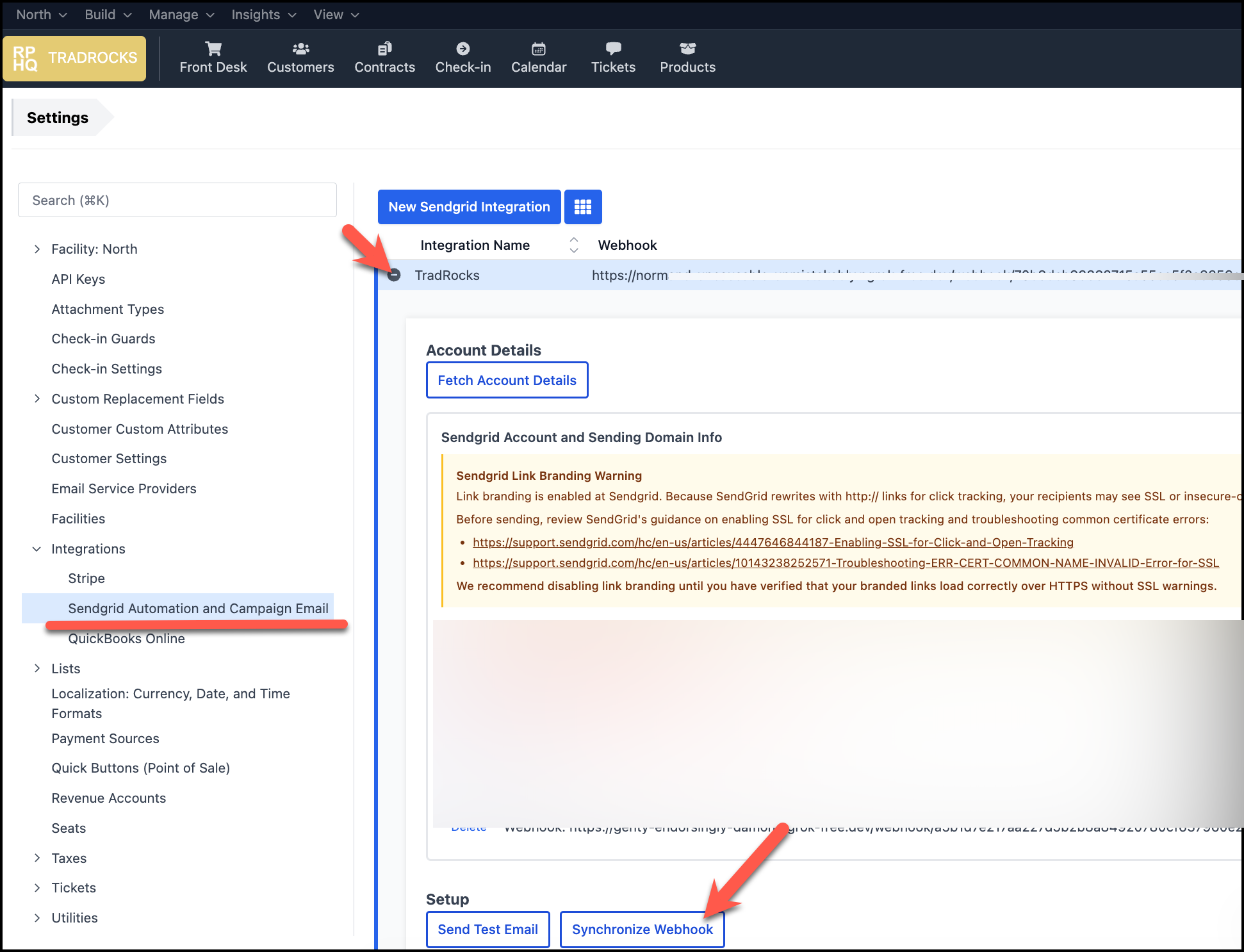Open the North facility dropdown menu
The image size is (1244, 952).
pyautogui.click(x=41, y=15)
